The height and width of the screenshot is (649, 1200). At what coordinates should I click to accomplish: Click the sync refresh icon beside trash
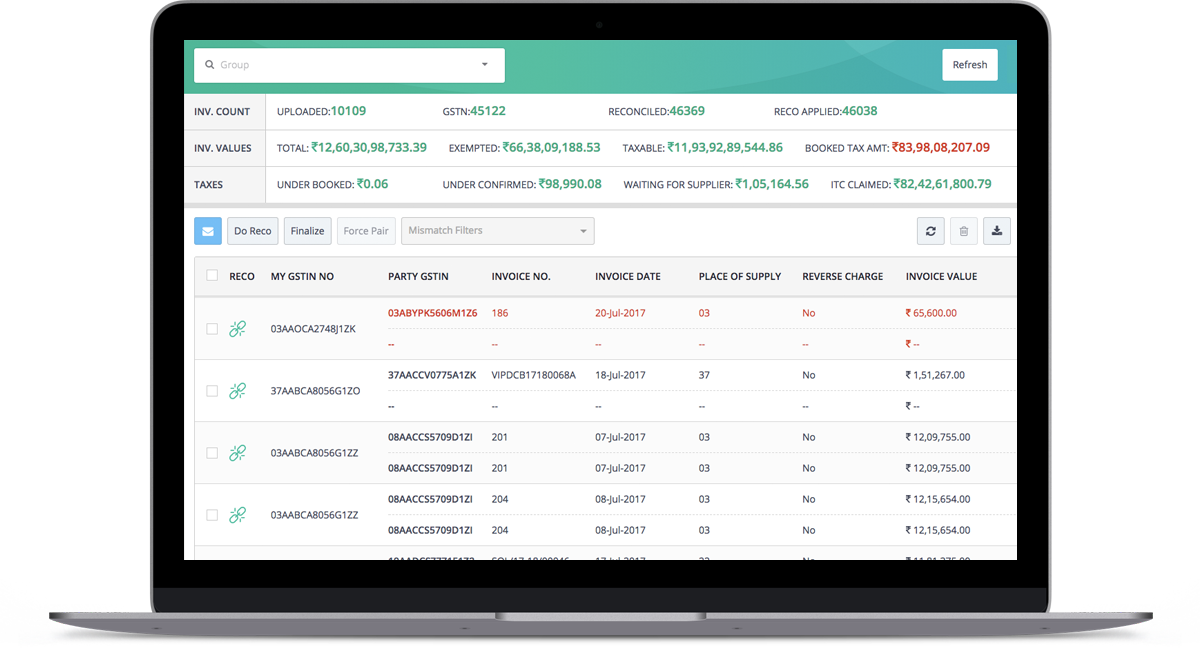tap(930, 231)
